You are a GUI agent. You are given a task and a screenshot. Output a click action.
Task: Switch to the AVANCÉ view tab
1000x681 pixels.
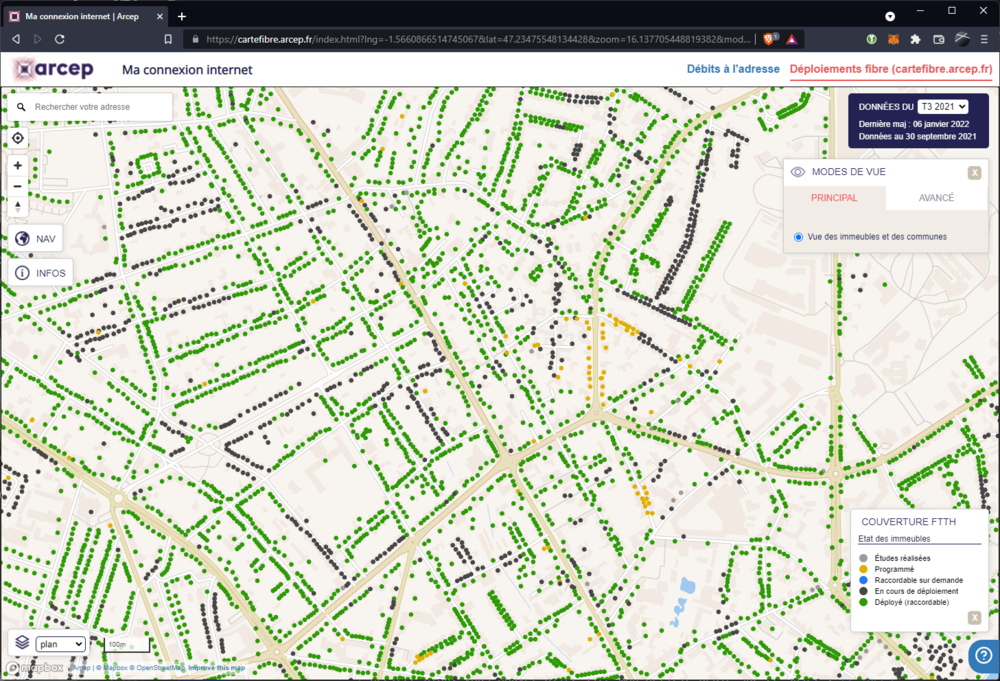(936, 198)
